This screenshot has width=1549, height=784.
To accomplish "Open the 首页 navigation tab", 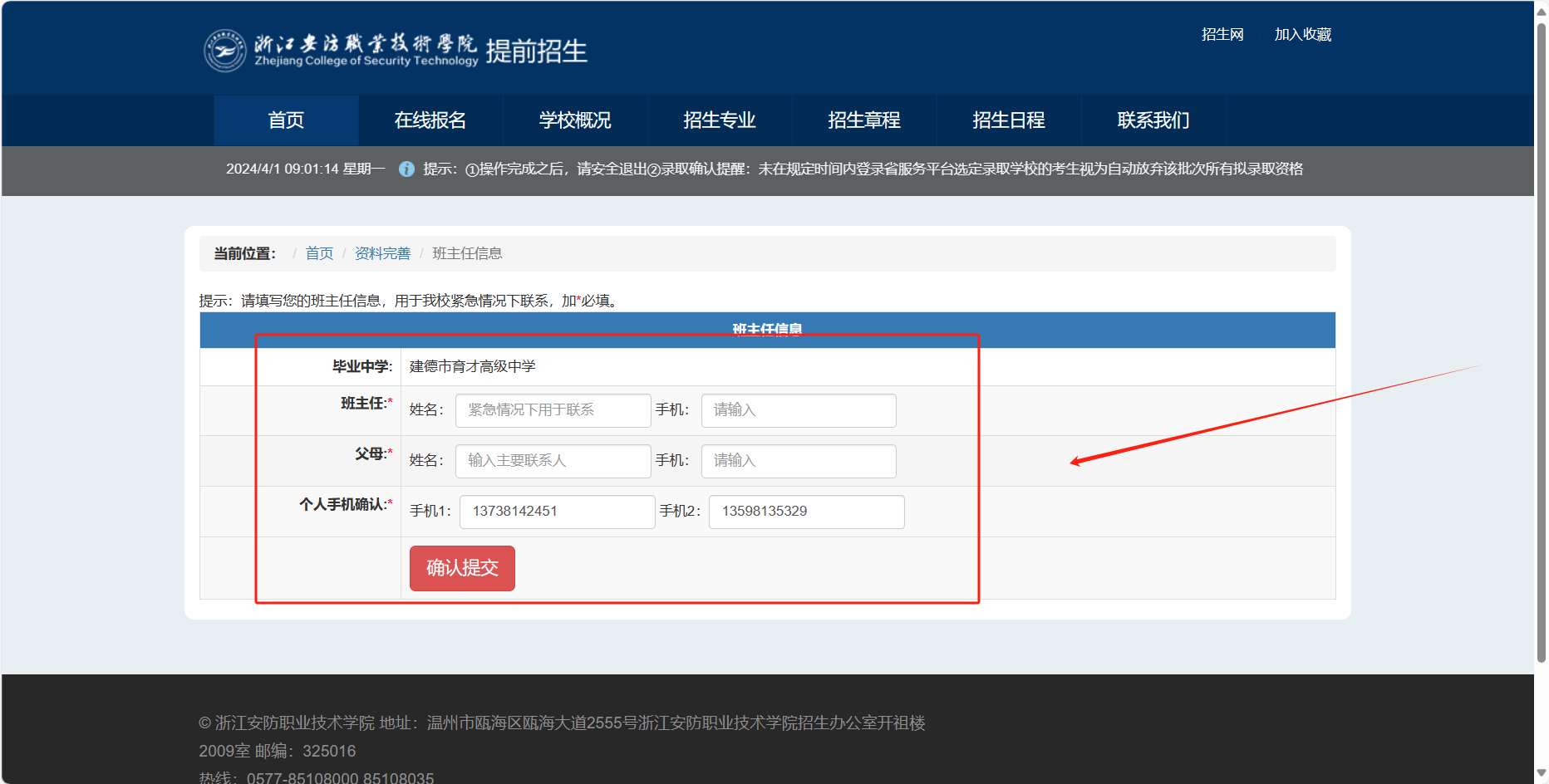I will [286, 120].
